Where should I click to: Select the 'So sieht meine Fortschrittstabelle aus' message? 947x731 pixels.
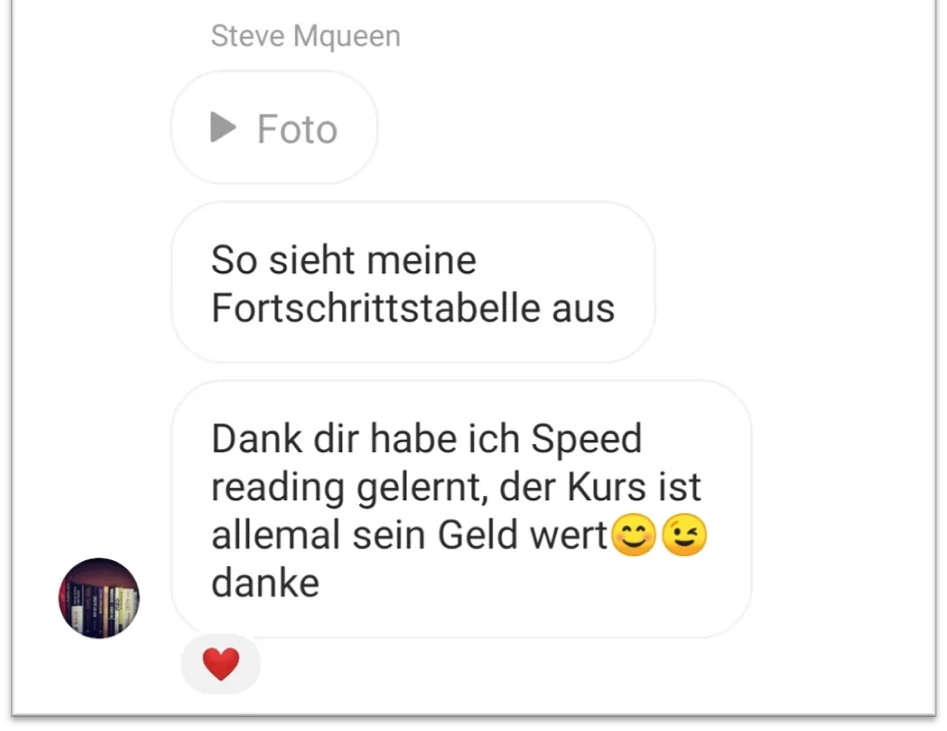click(x=414, y=283)
